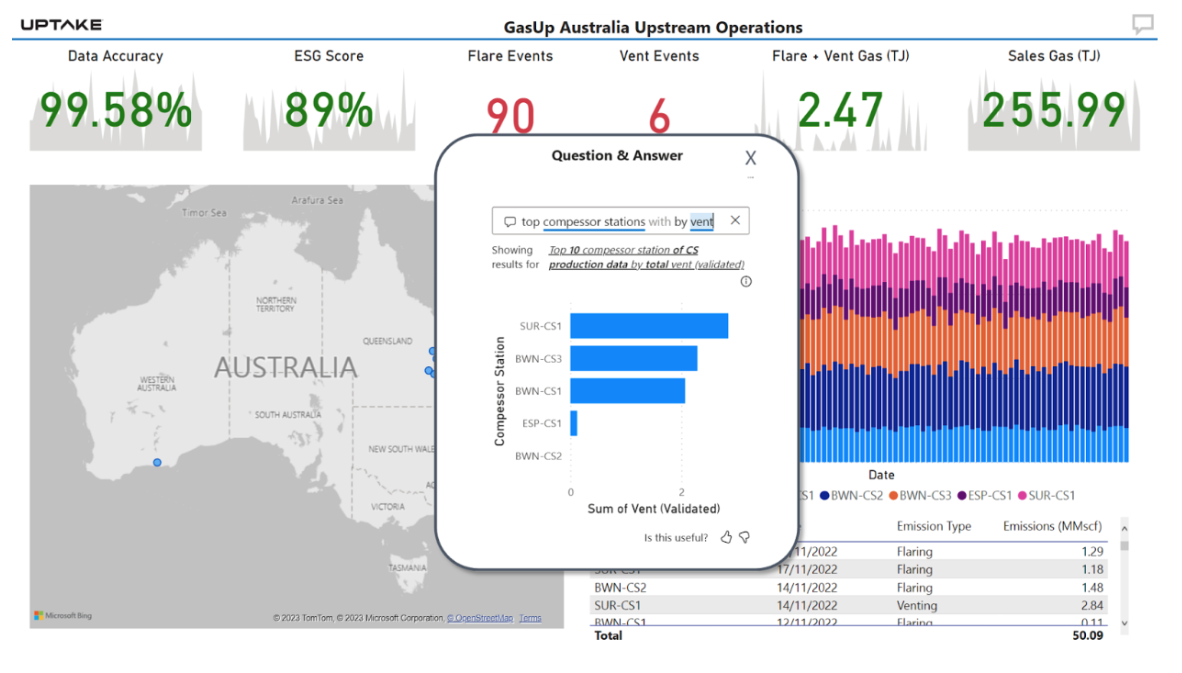
Task: Click the BWN-CS2 legend color swatch
Action: [825, 496]
